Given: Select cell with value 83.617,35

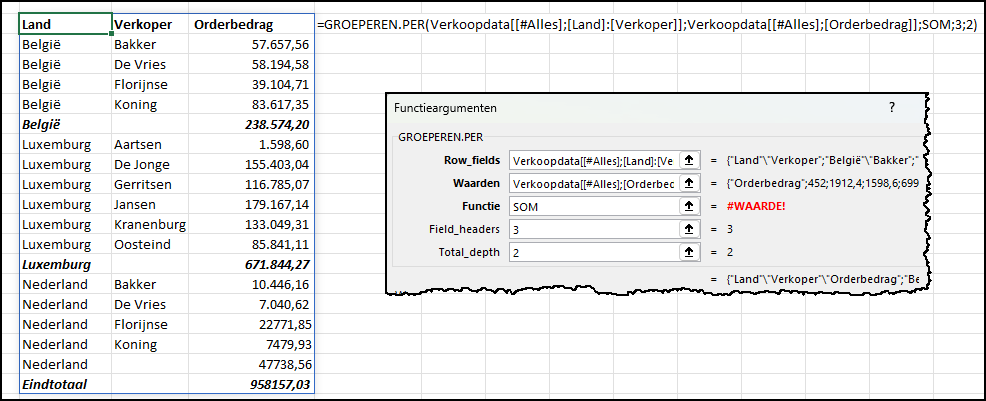Looking at the screenshot, I should (252, 104).
